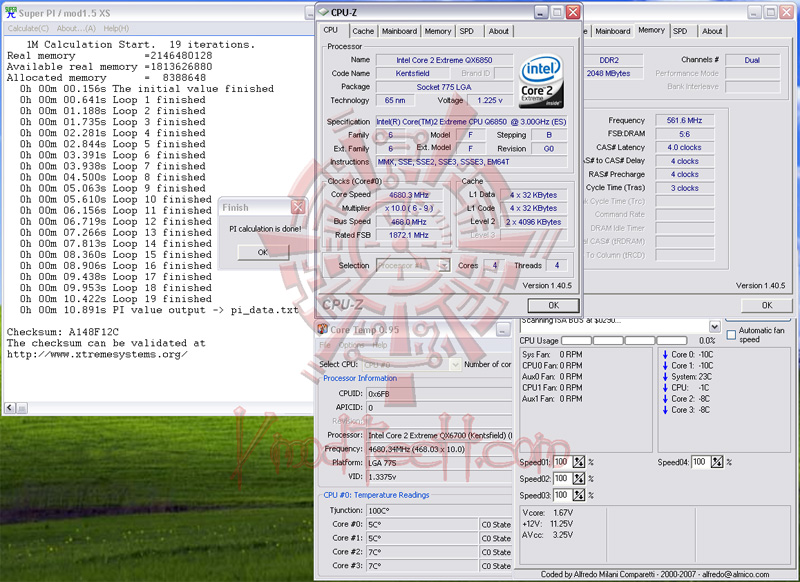Viewport: 800px width, 582px height.
Task: Click the Speed03 percentage field
Action: point(562,495)
